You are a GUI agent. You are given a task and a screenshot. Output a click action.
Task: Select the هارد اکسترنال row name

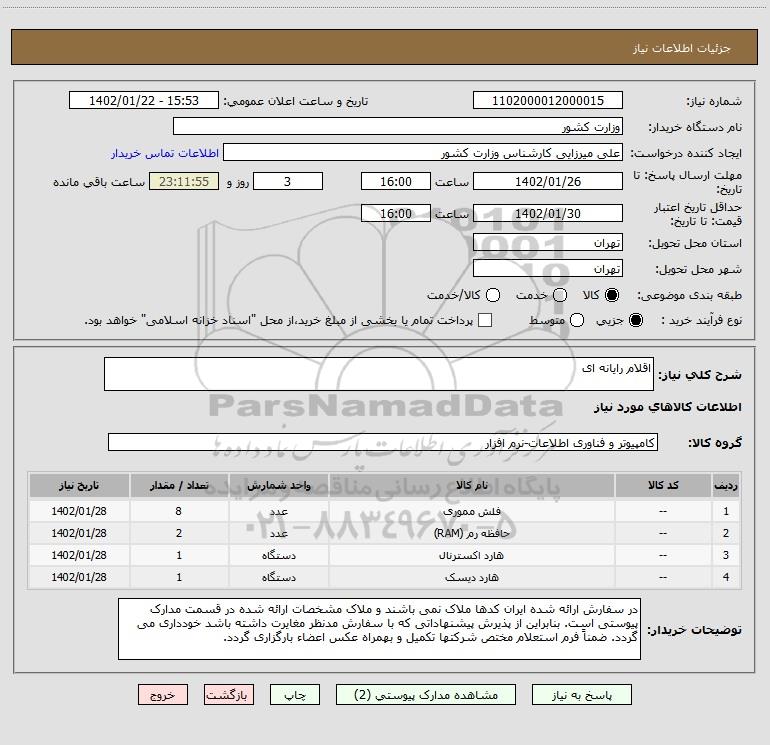pos(471,555)
